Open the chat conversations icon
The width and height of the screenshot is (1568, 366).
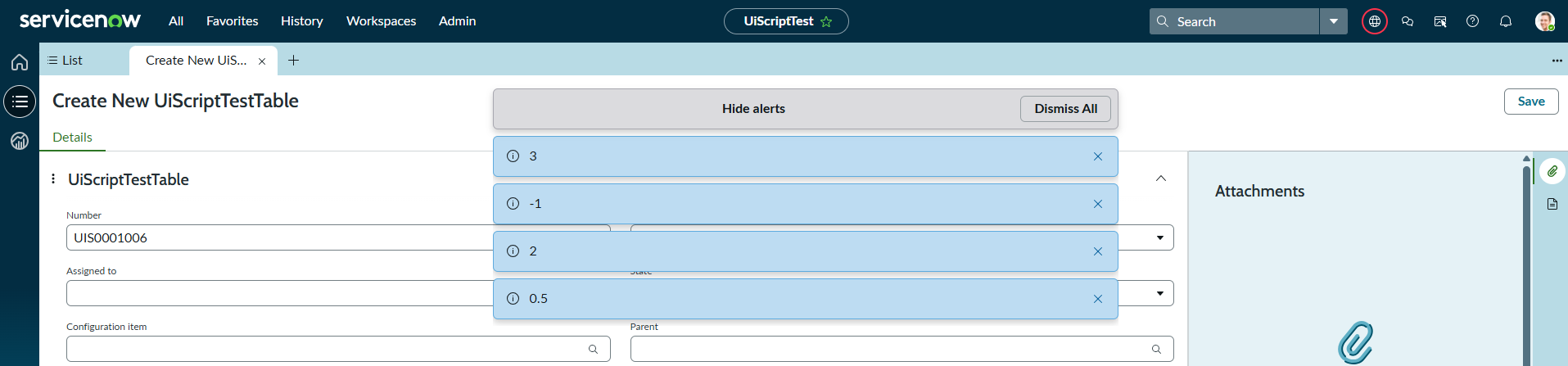pyautogui.click(x=1408, y=21)
